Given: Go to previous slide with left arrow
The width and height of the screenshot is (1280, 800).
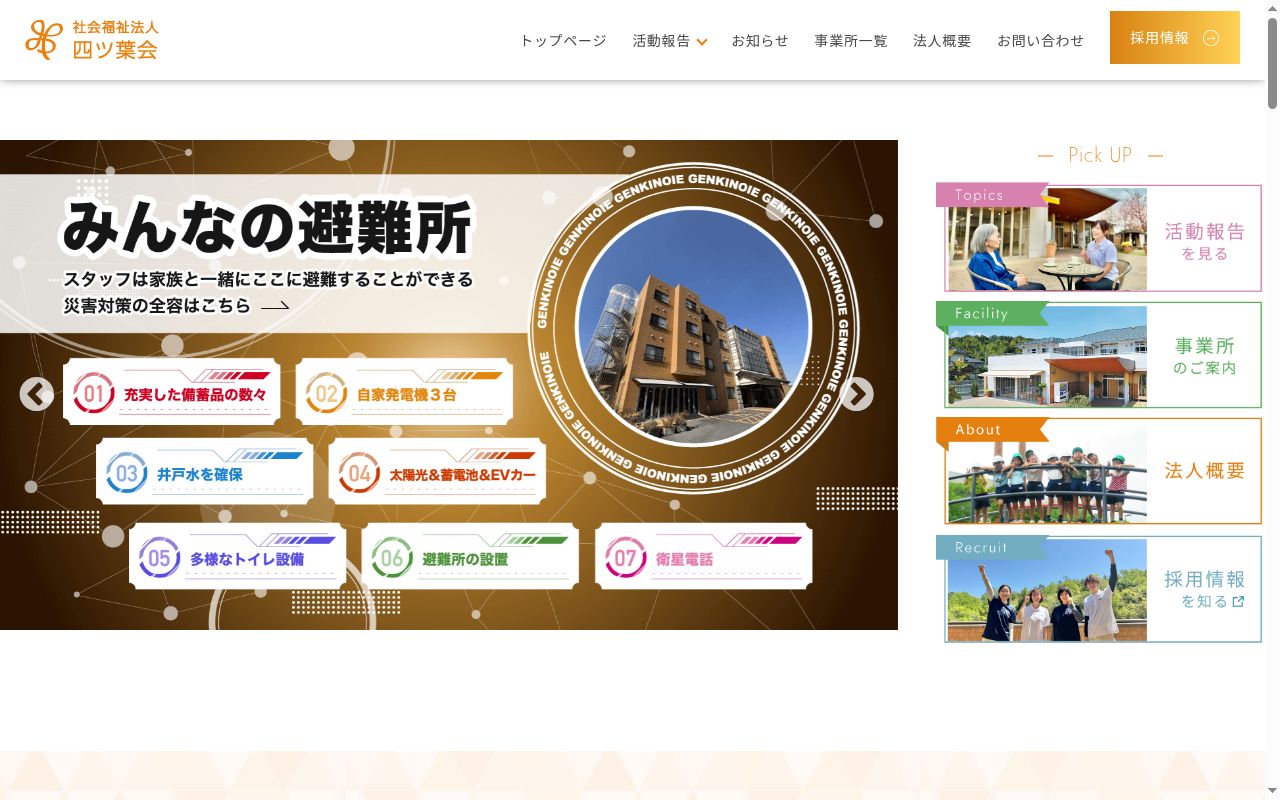Looking at the screenshot, I should coord(37,394).
